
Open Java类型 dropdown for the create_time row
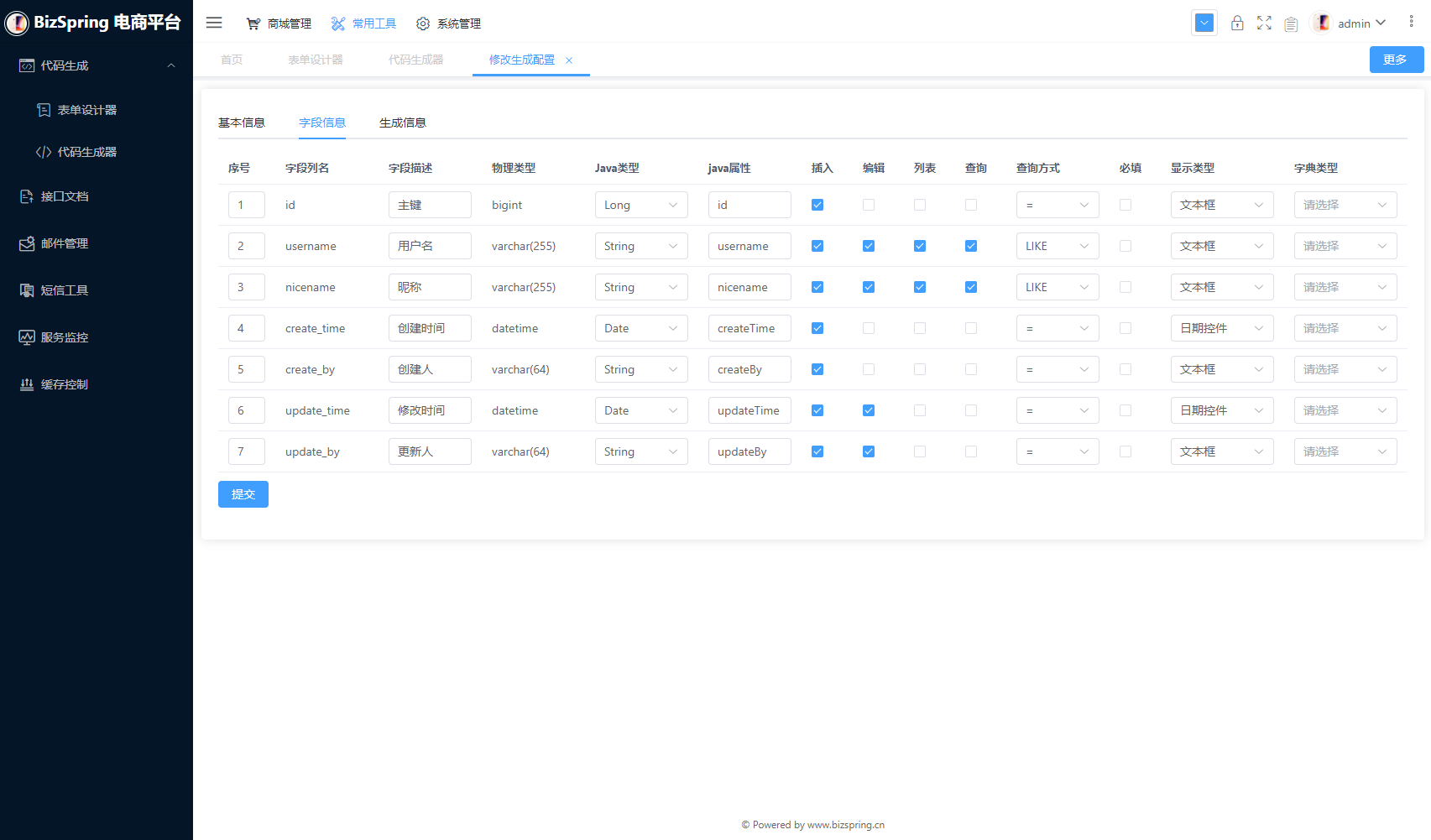coord(641,328)
